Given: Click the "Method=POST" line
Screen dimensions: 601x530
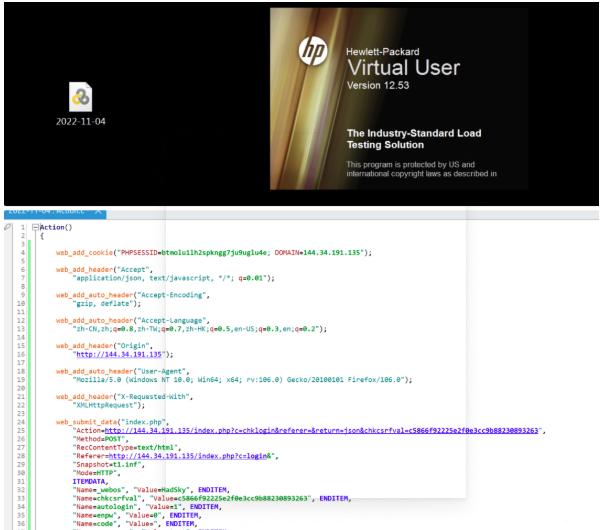Looking at the screenshot, I should click(x=100, y=439).
